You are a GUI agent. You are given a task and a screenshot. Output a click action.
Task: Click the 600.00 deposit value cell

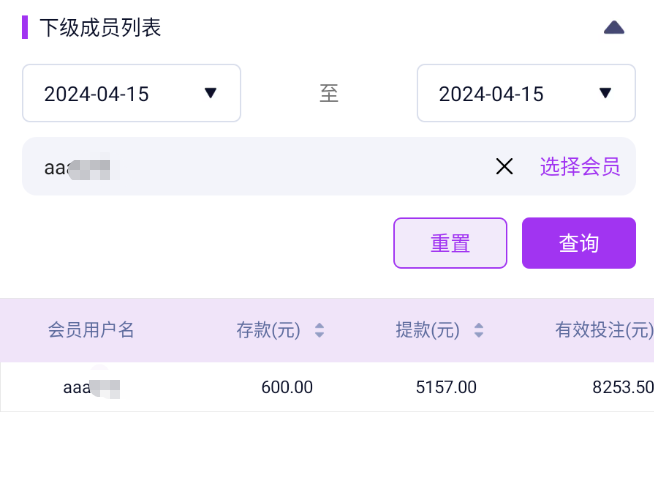(x=286, y=387)
